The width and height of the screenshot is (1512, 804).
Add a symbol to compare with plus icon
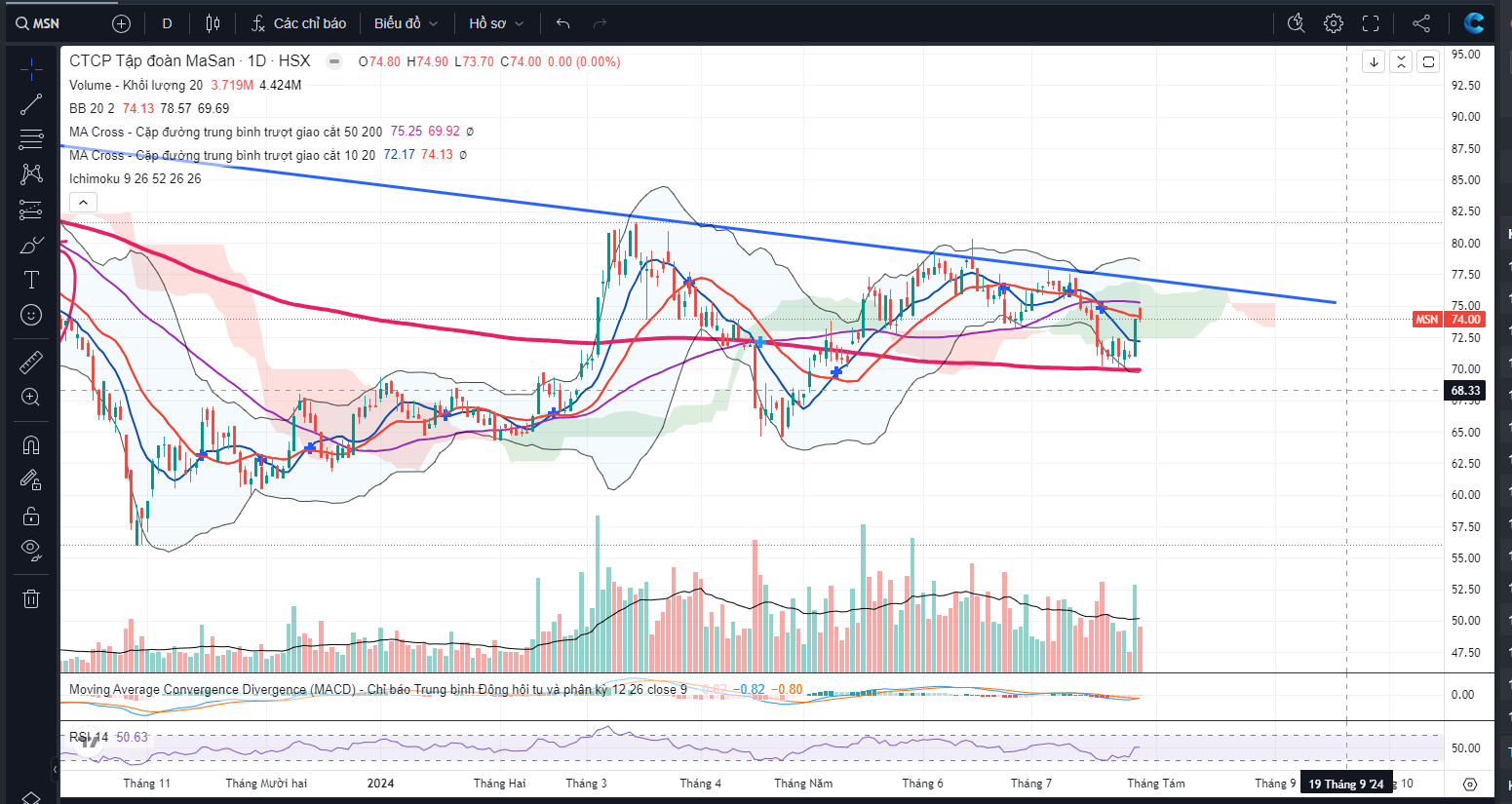click(121, 23)
